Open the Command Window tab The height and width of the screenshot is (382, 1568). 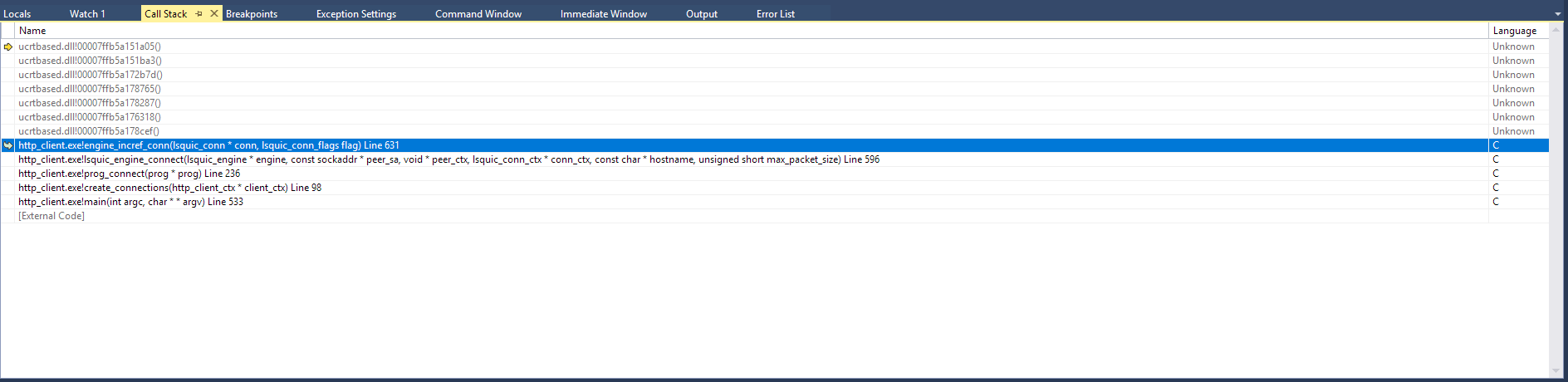(x=478, y=13)
